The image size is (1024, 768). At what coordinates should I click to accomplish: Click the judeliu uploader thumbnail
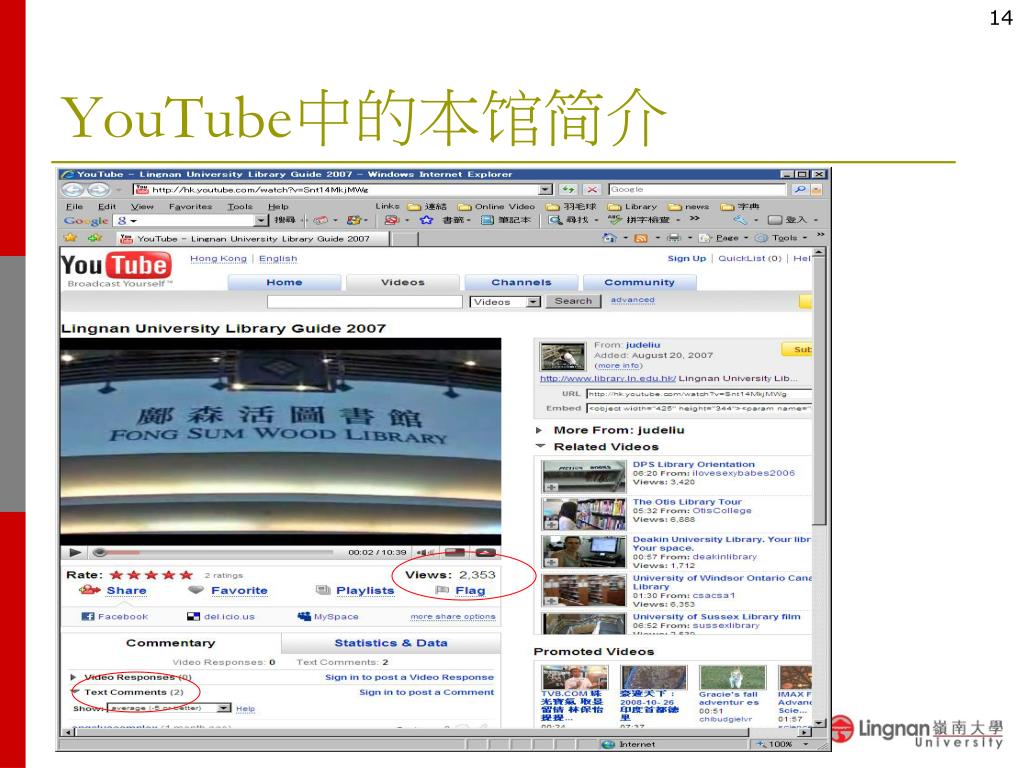pyautogui.click(x=562, y=356)
